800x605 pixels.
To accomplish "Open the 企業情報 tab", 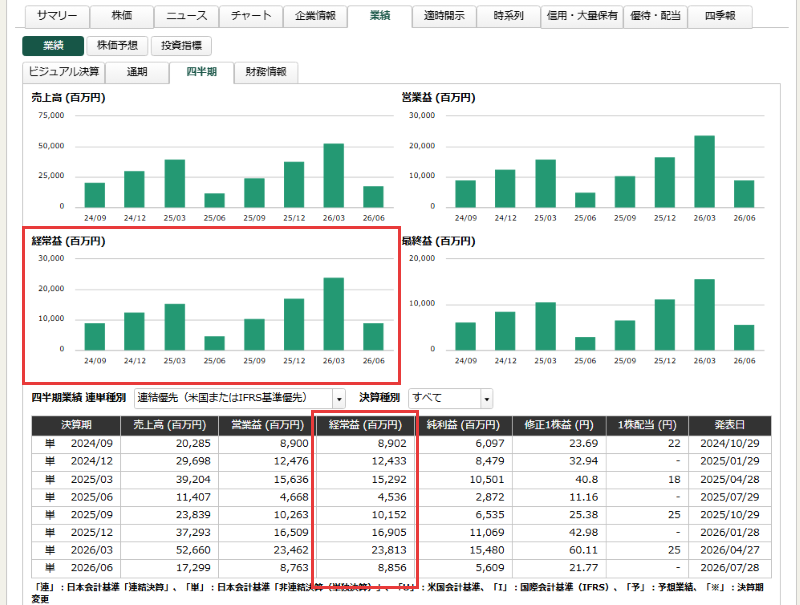I will pos(315,16).
